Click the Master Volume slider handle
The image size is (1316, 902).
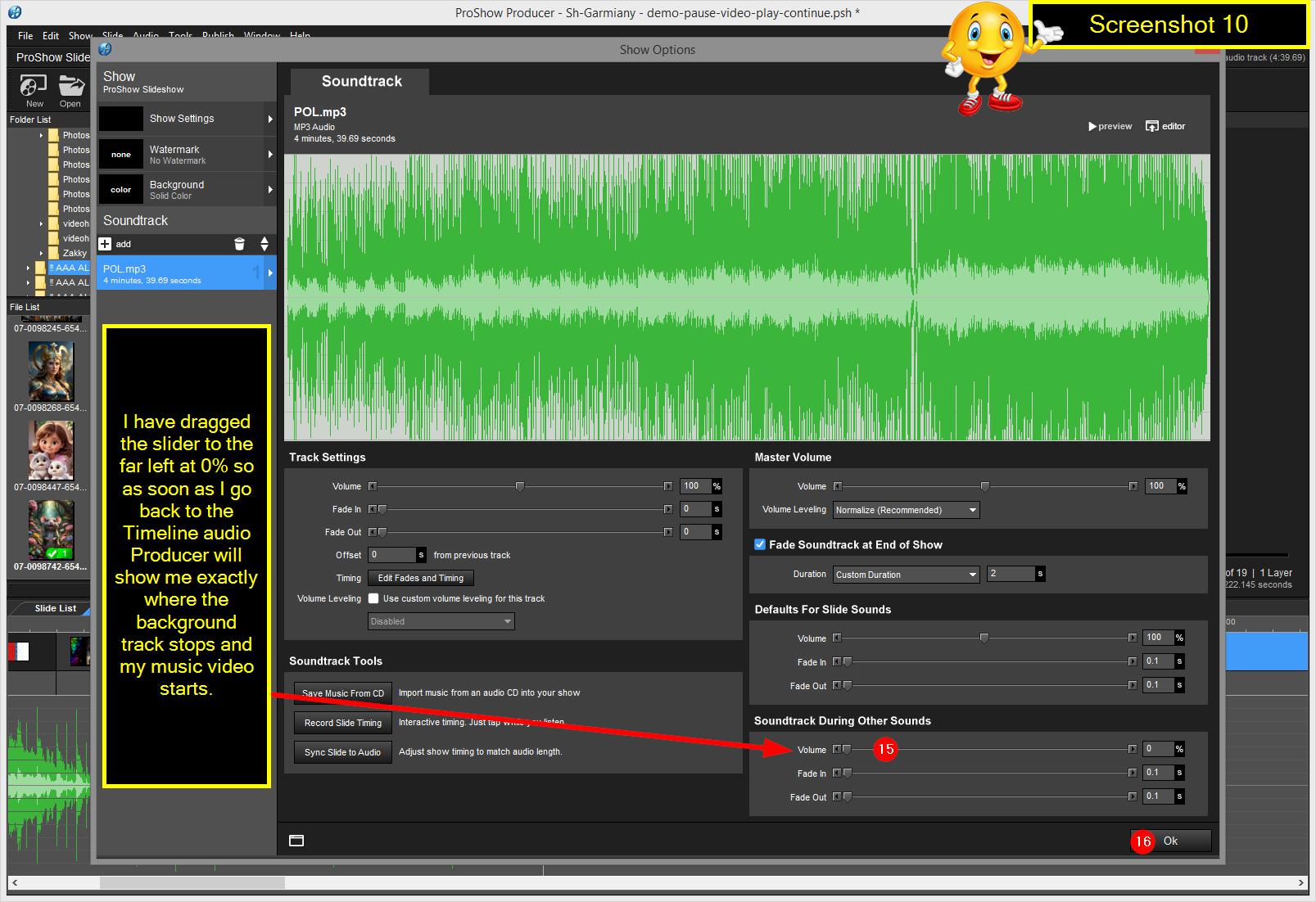pos(985,486)
